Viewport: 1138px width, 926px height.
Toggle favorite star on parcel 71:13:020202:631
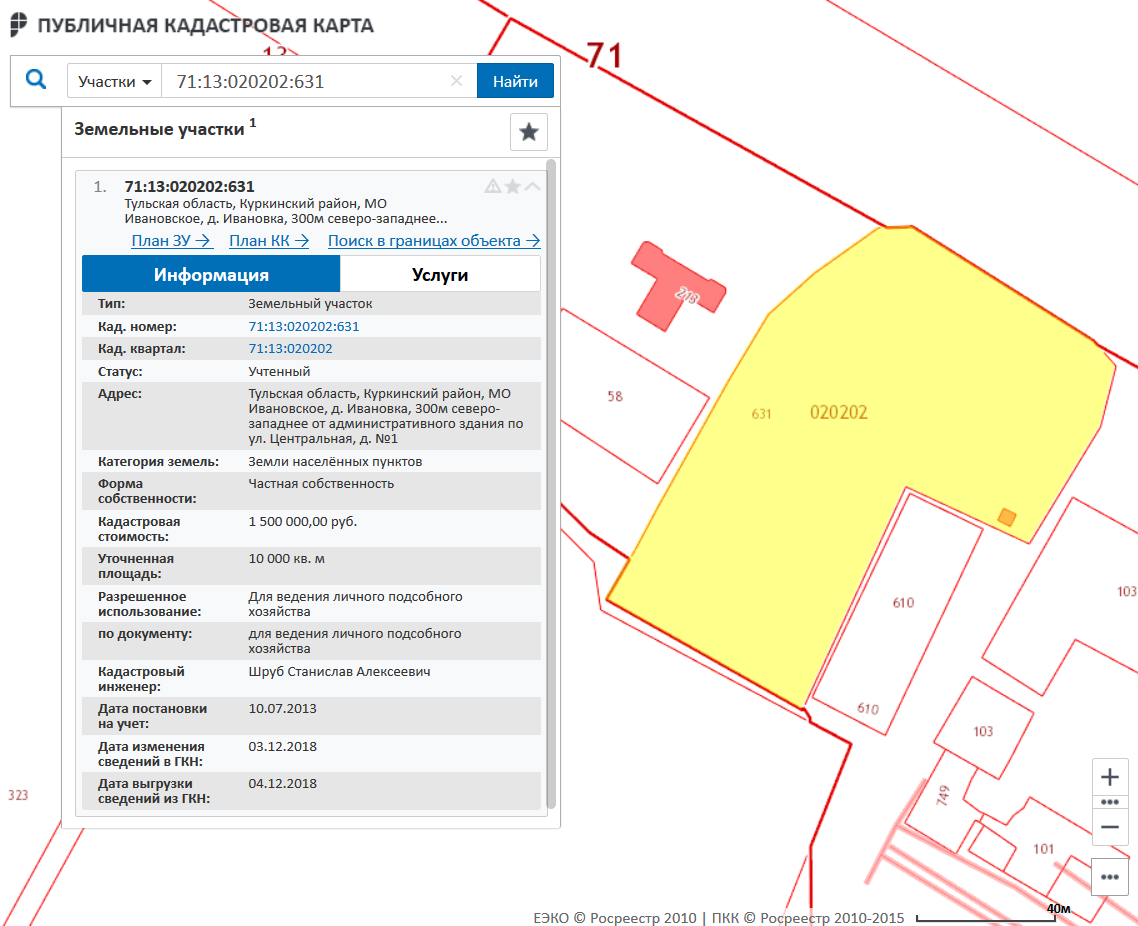(512, 186)
